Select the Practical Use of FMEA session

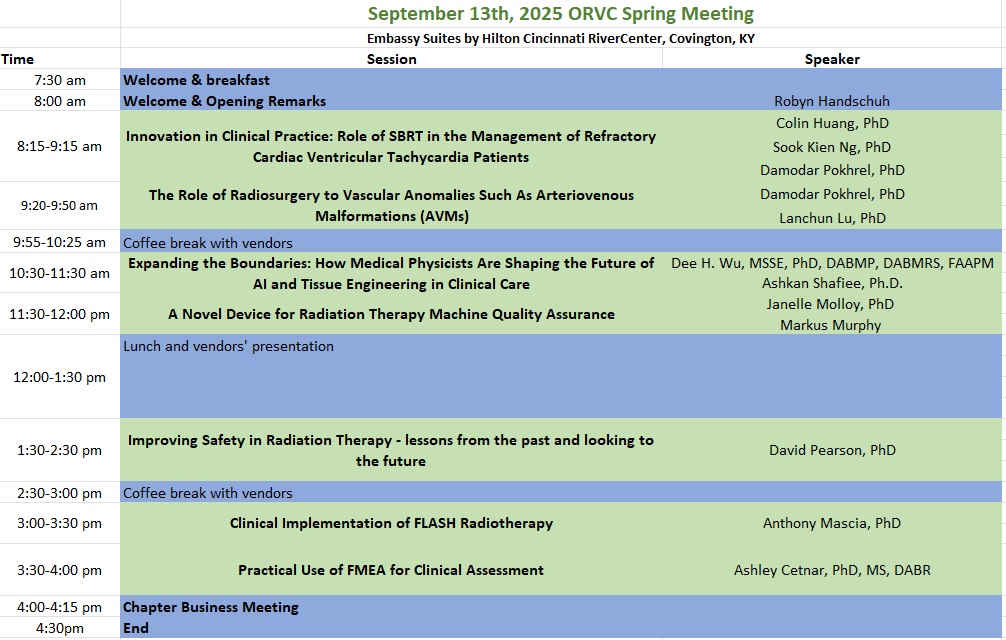(x=391, y=570)
